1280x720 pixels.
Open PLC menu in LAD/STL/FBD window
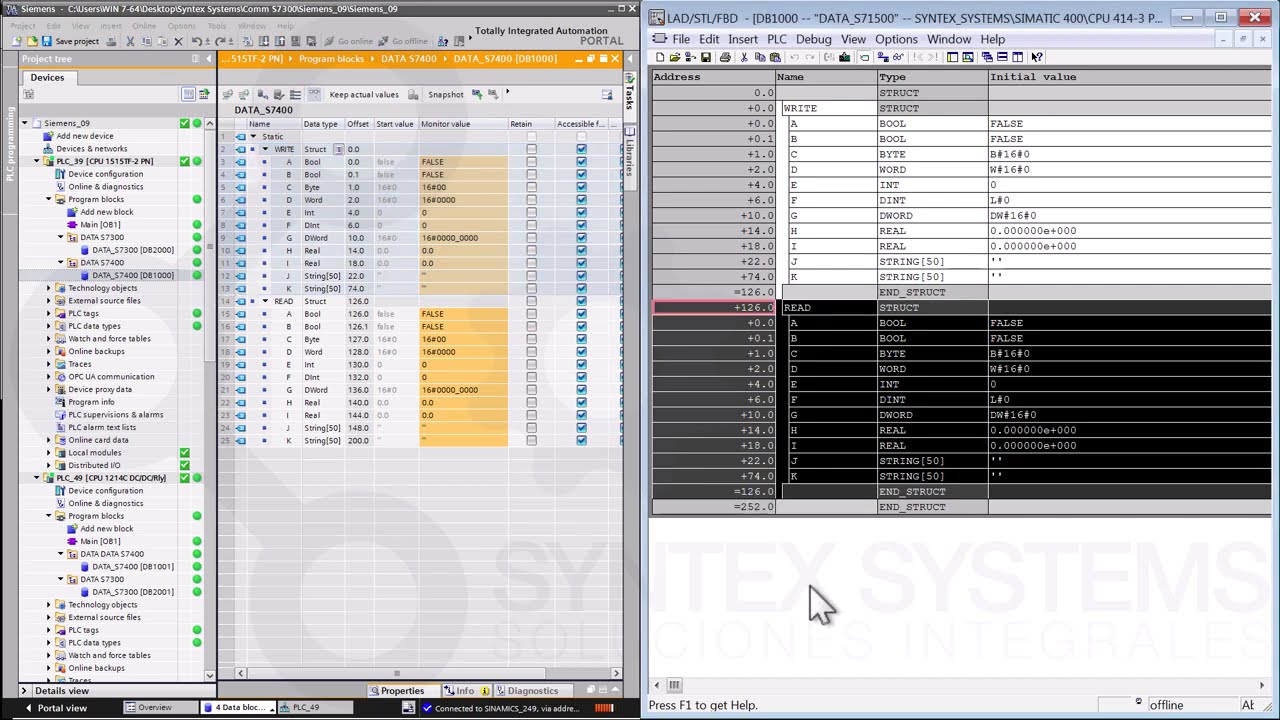pyautogui.click(x=776, y=39)
